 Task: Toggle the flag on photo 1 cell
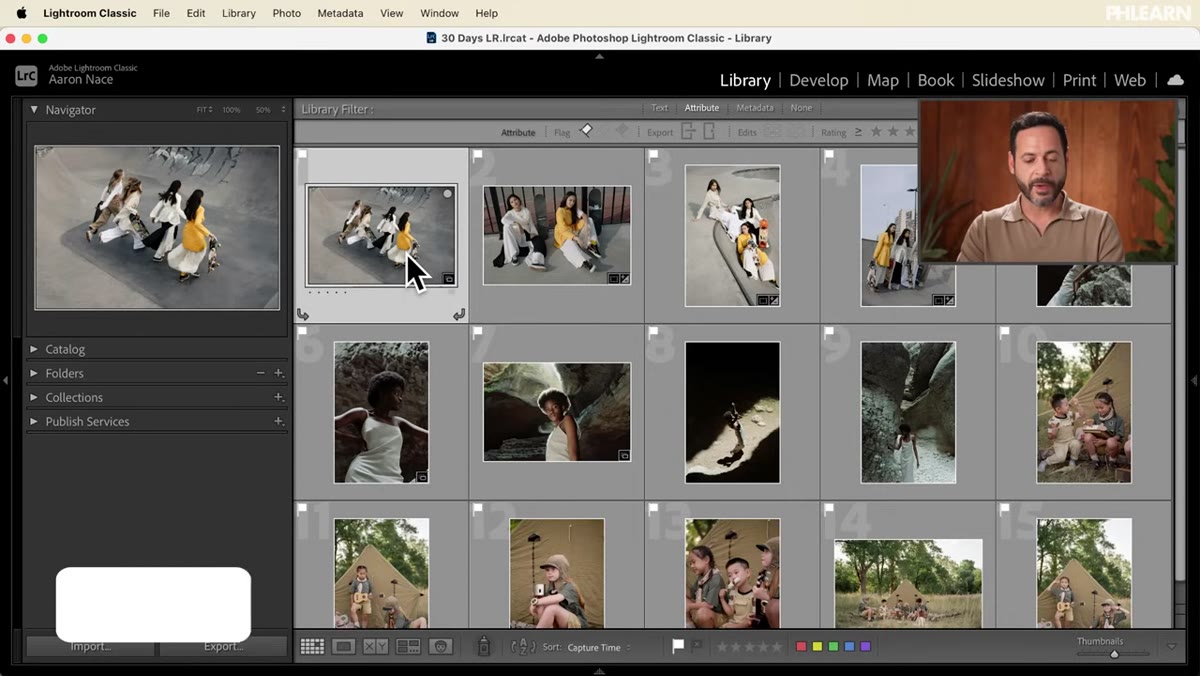click(x=303, y=155)
